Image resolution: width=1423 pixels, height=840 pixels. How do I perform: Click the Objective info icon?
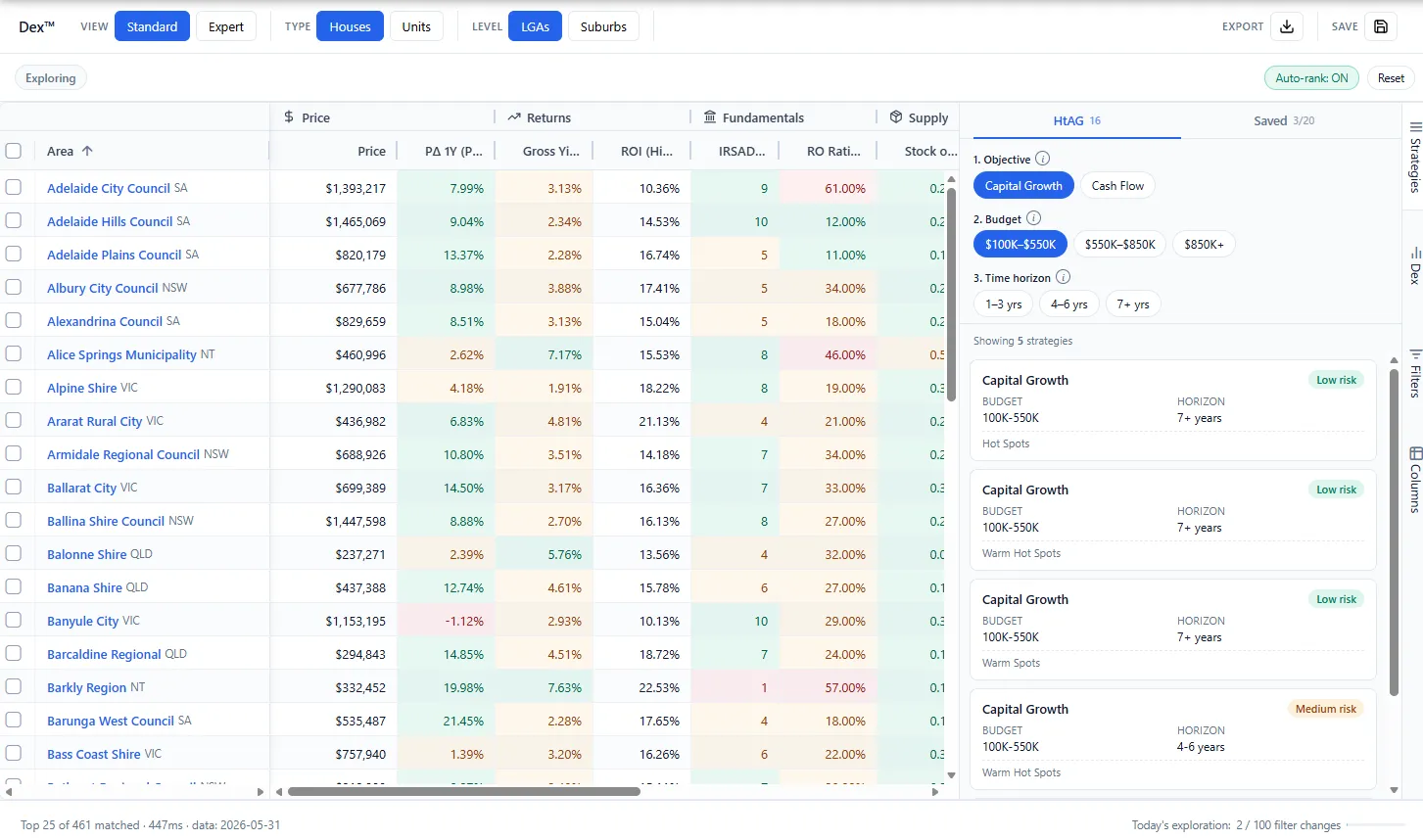coord(1043,159)
